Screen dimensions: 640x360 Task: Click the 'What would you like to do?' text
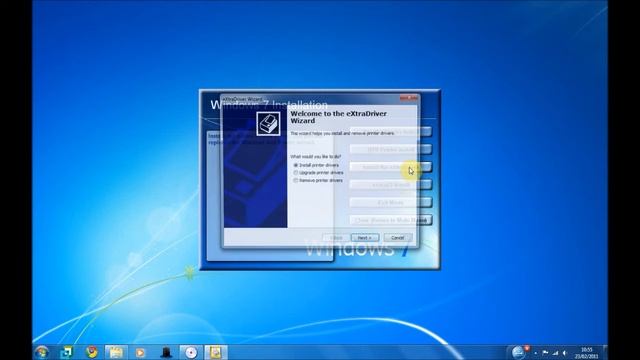(315, 157)
